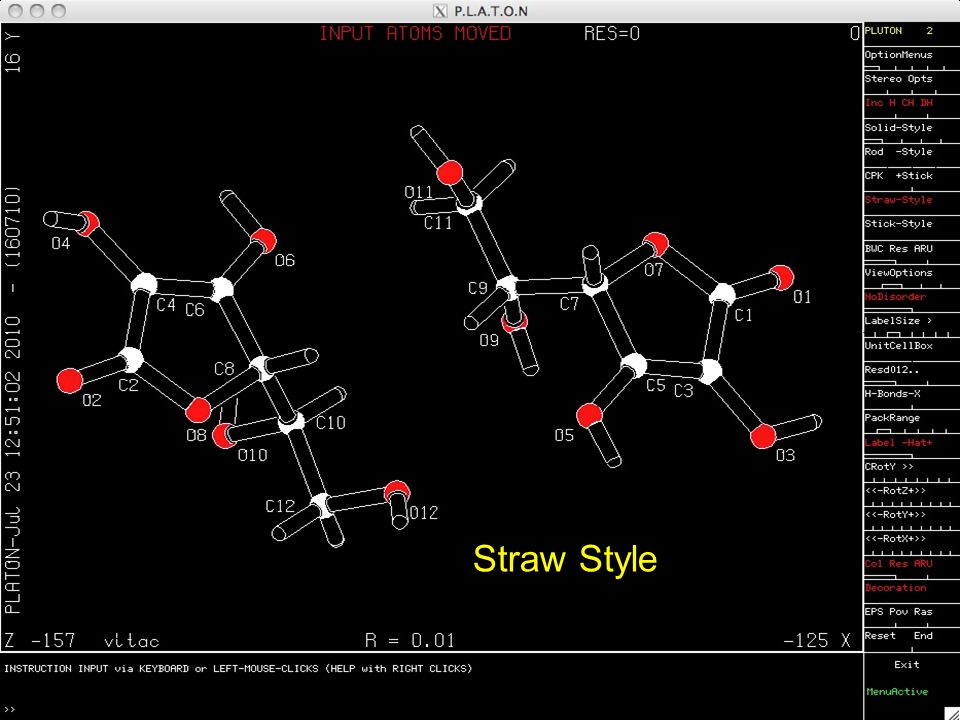Click EPS in the EPS Pov Ras row

click(x=874, y=612)
